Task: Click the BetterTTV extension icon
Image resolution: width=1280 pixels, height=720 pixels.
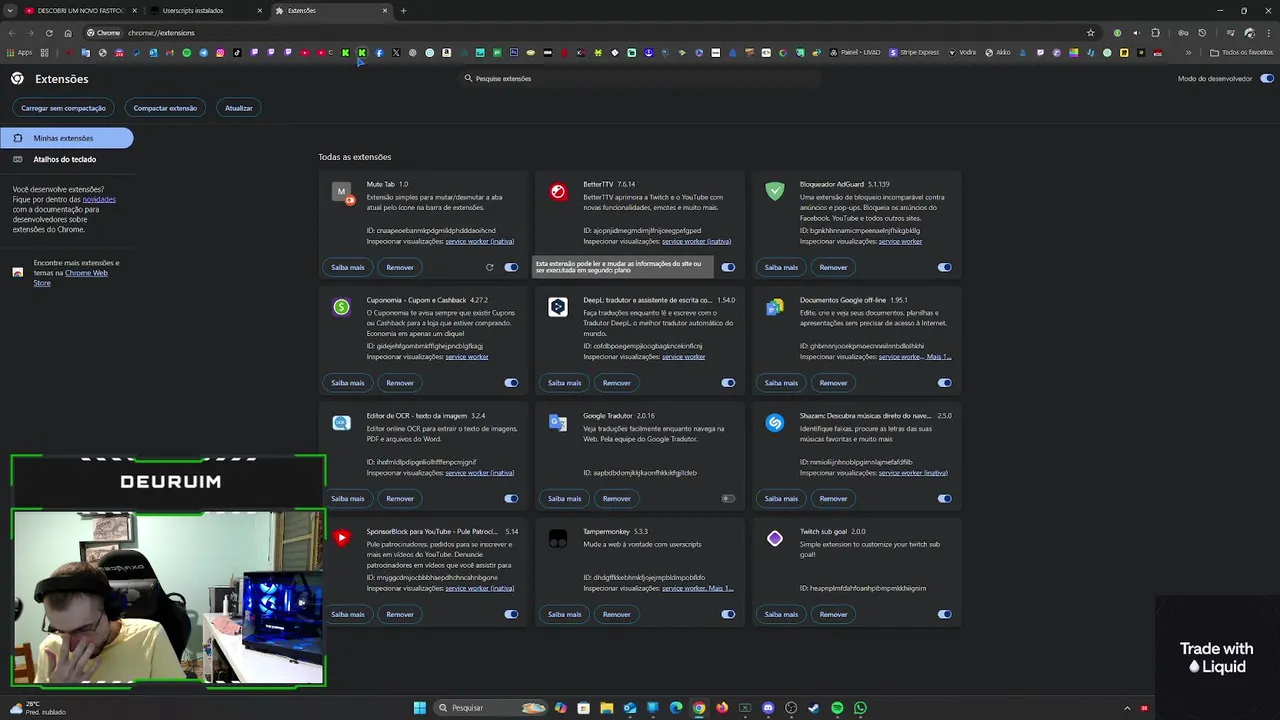Action: [x=558, y=192]
